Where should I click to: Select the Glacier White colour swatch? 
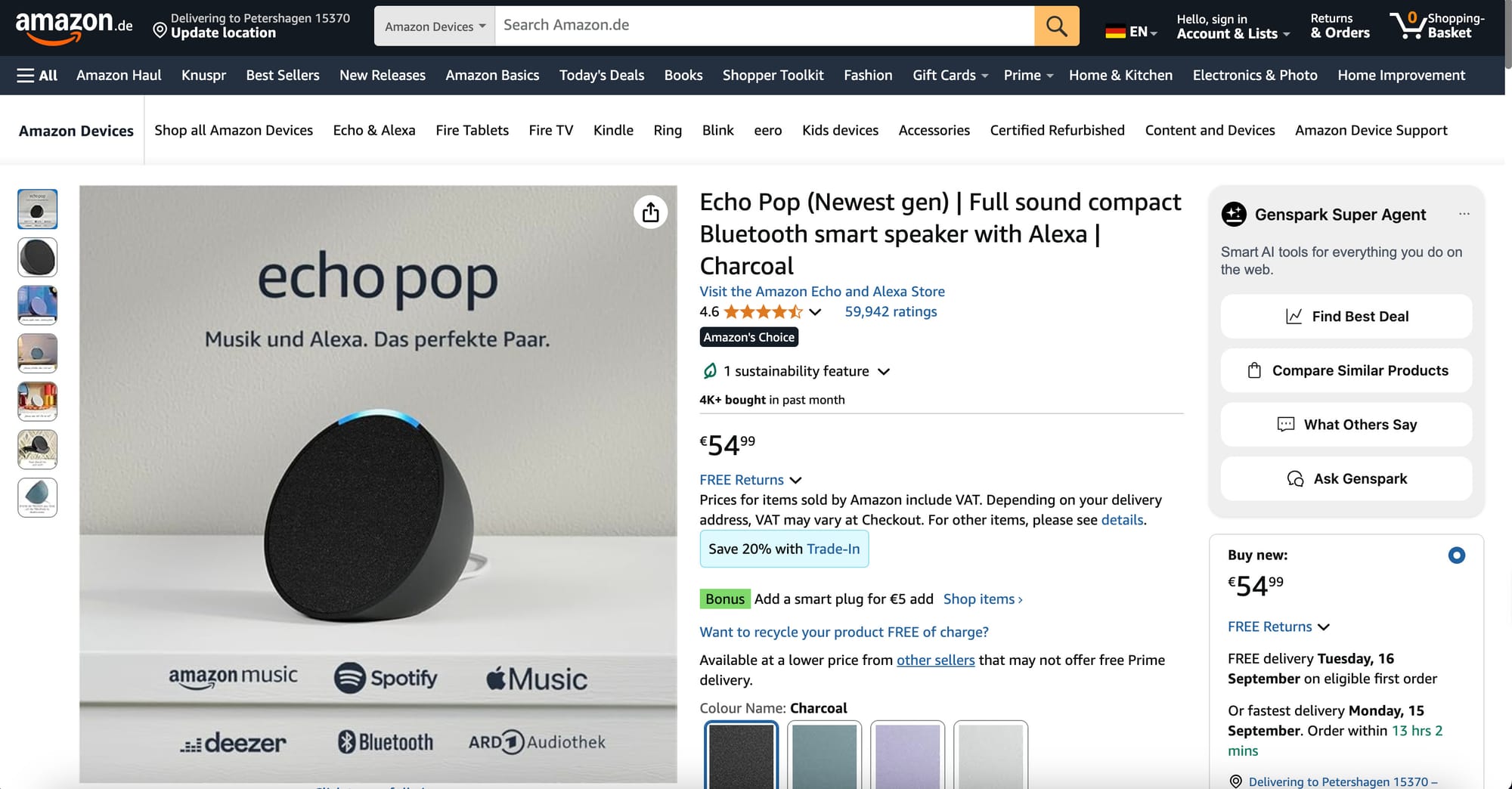991,756
